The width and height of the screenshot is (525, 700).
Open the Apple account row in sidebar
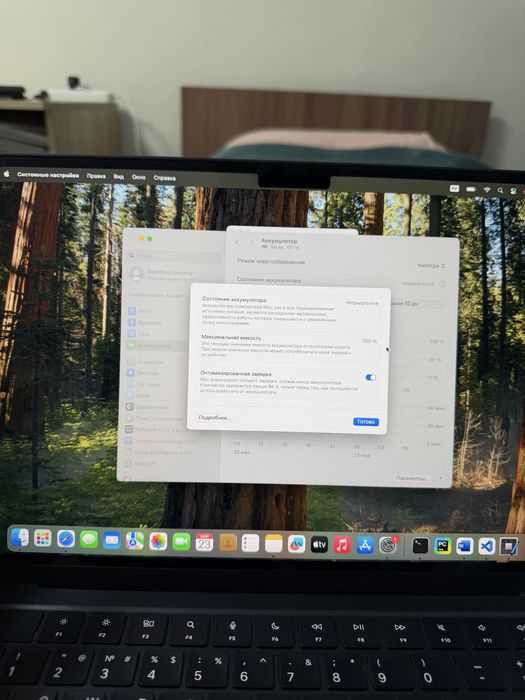click(x=163, y=275)
